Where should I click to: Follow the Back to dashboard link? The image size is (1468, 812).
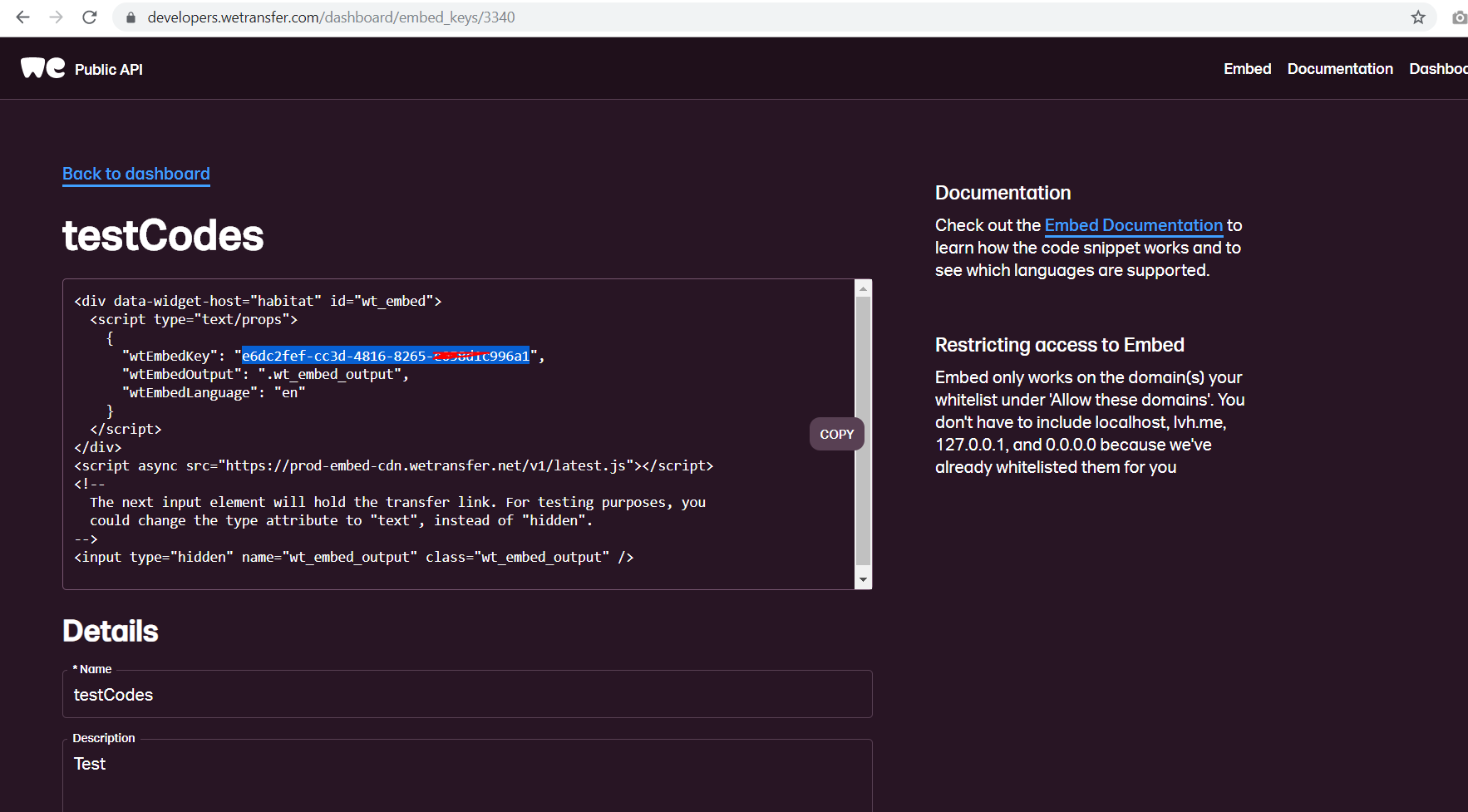tap(136, 174)
